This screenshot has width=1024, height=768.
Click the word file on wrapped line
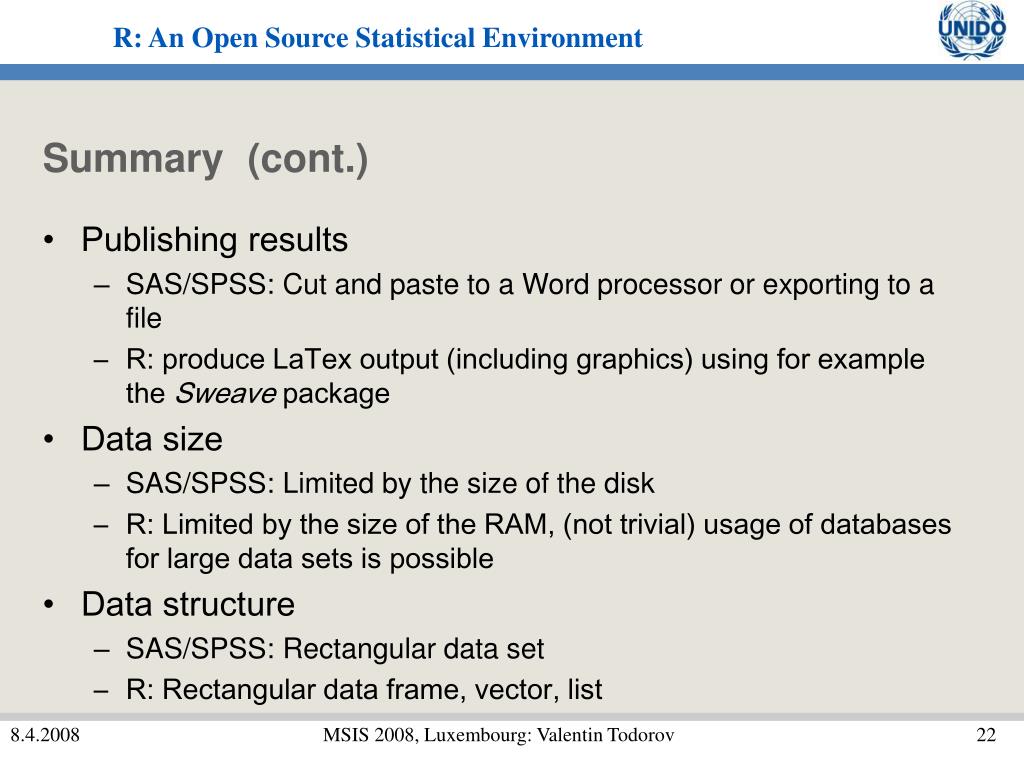point(144,319)
